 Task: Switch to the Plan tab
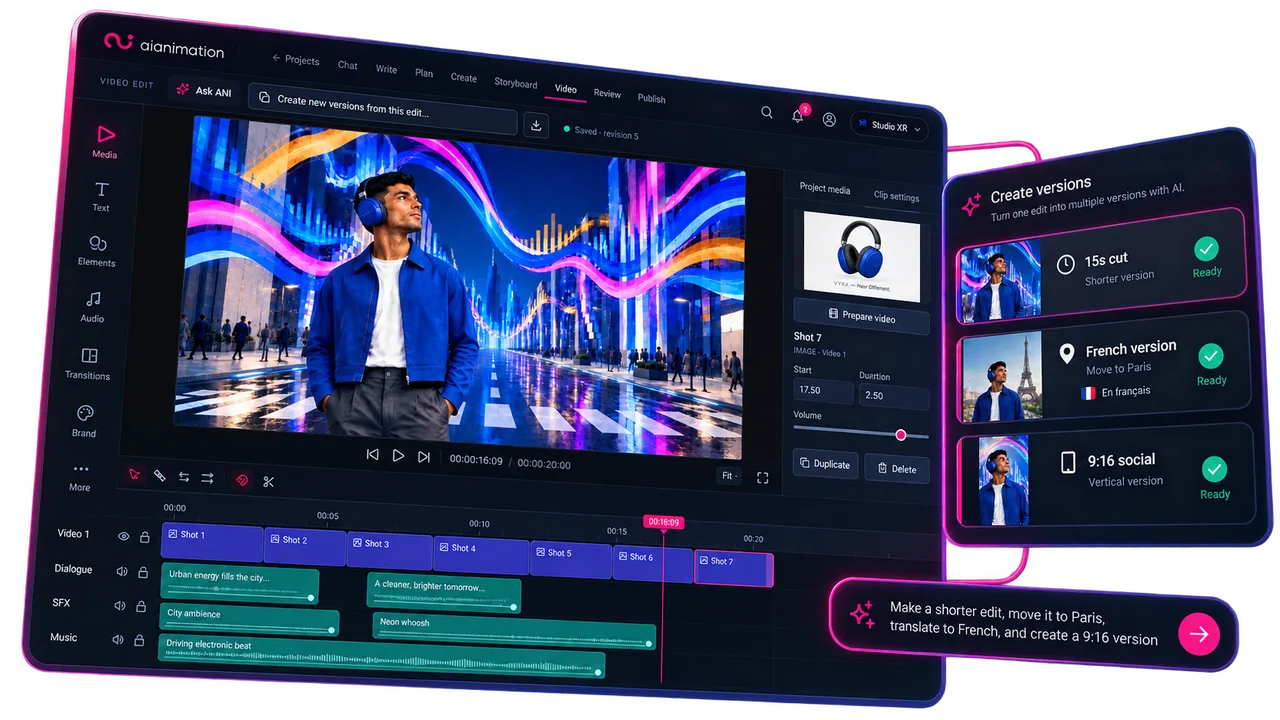click(424, 73)
